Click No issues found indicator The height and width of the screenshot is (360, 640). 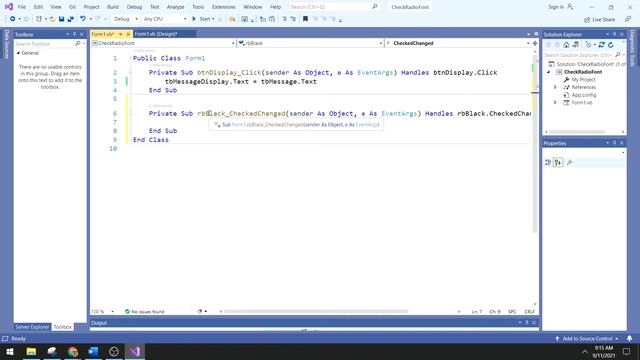tap(144, 311)
